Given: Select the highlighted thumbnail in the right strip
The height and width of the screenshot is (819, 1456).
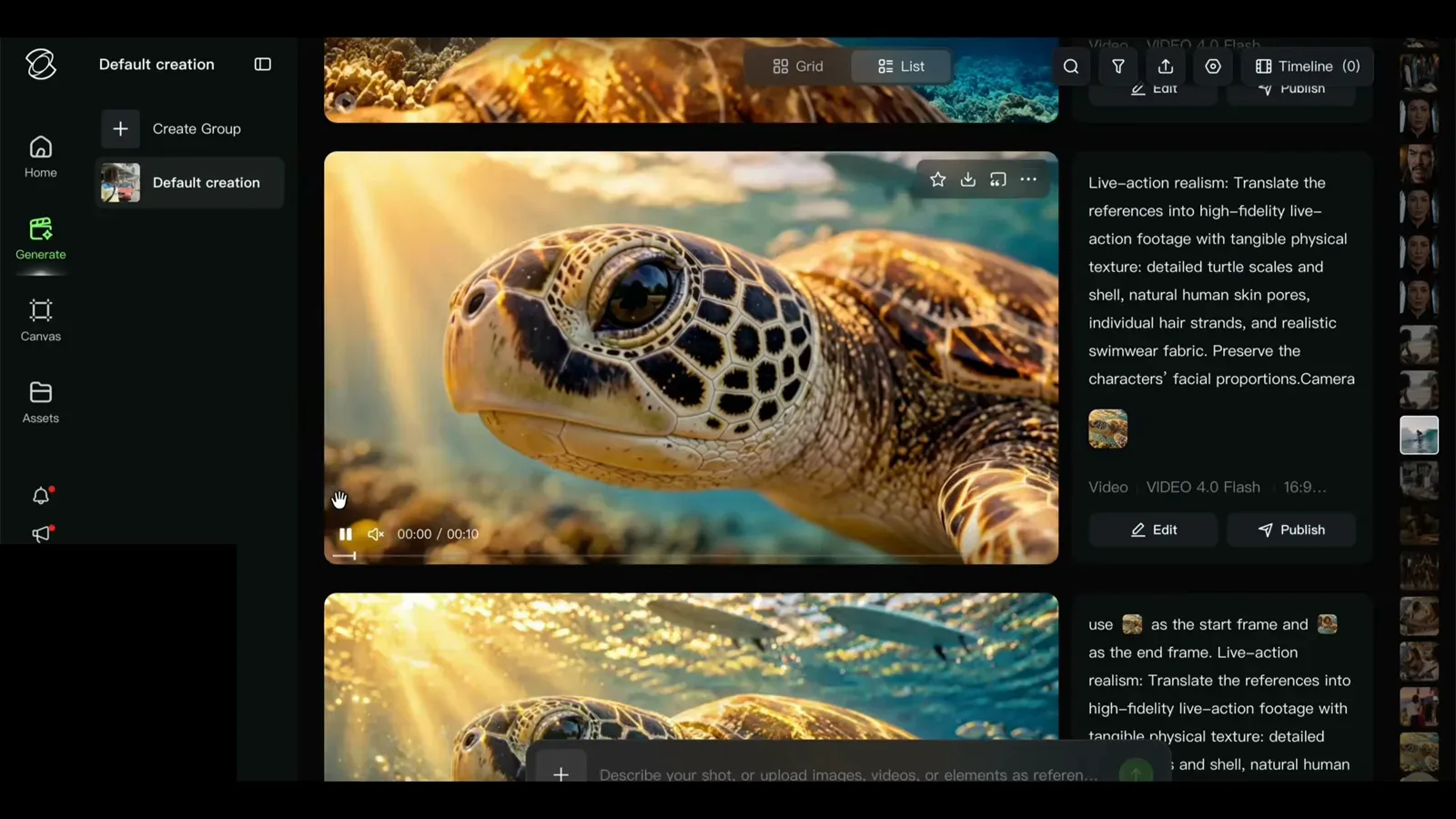Looking at the screenshot, I should (x=1419, y=435).
